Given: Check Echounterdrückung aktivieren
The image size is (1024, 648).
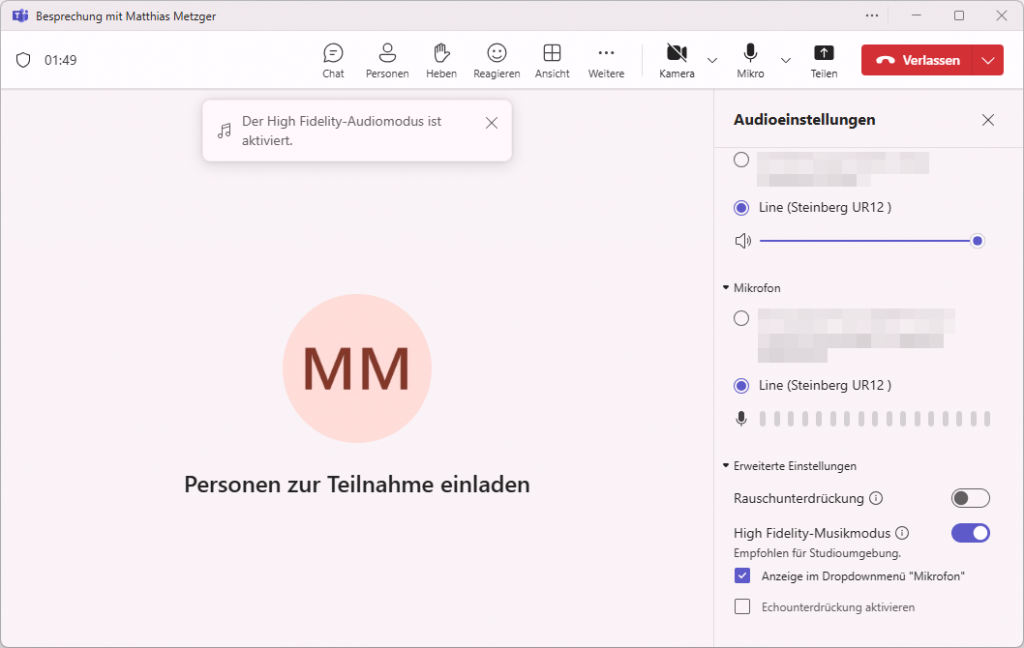Looking at the screenshot, I should (742, 607).
